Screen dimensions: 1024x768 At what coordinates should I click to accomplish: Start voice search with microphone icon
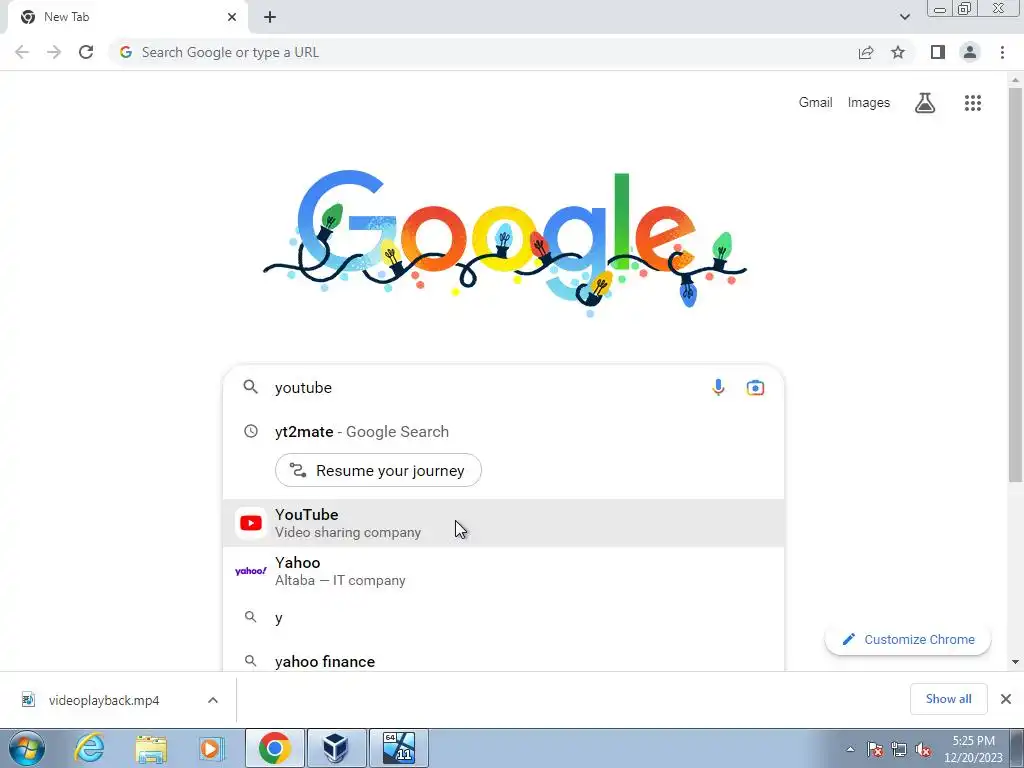(718, 387)
